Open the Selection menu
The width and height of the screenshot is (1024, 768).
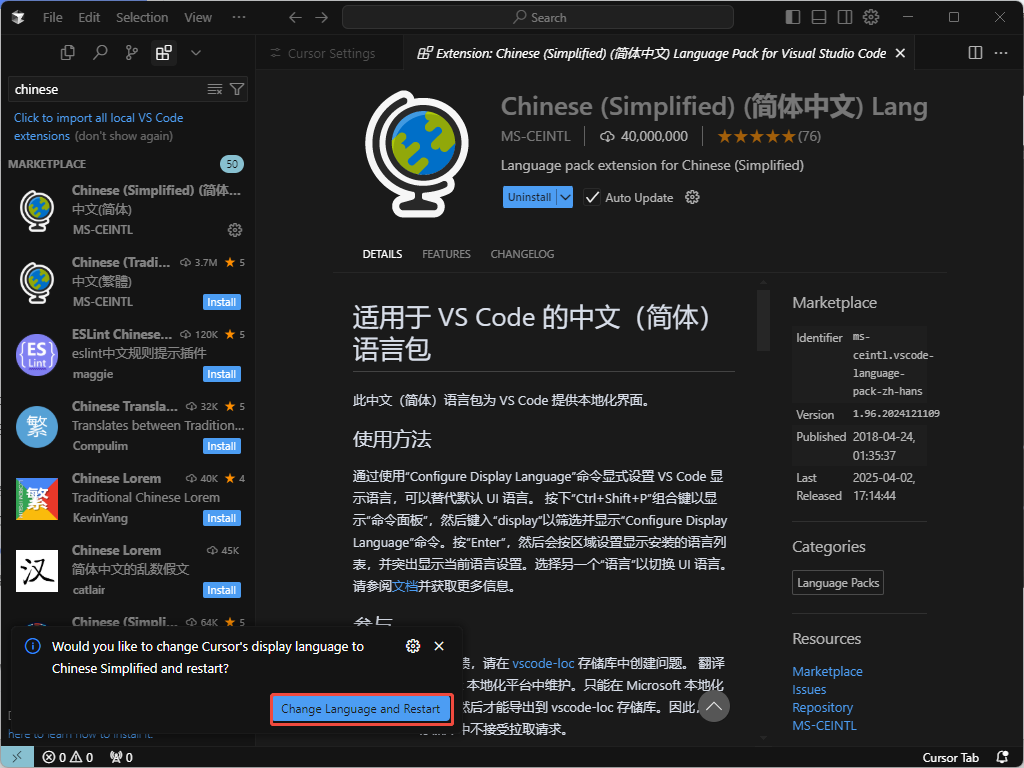(x=142, y=18)
